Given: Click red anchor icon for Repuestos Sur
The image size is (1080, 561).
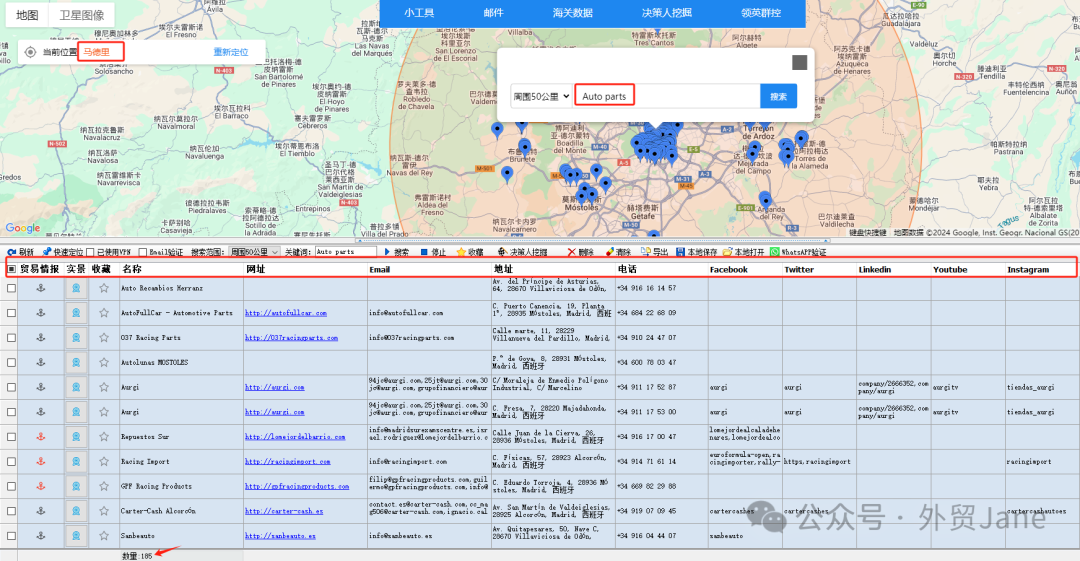Looking at the screenshot, I should pyautogui.click(x=41, y=436).
